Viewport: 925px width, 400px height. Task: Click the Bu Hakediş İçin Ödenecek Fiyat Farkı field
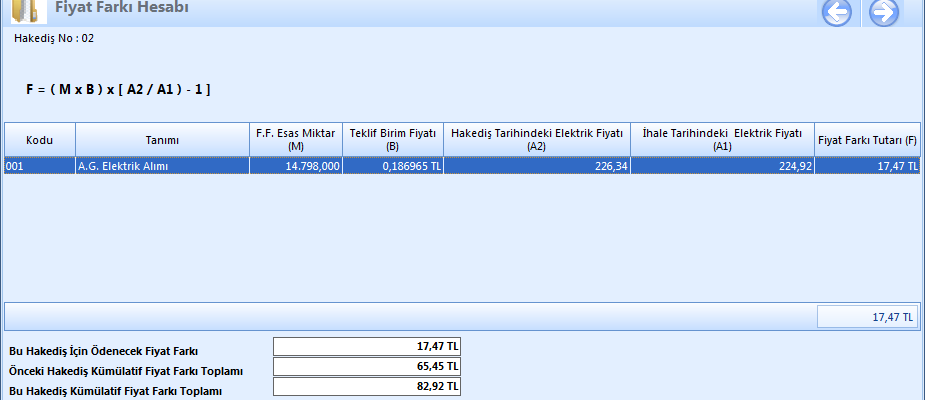pyautogui.click(x=367, y=347)
